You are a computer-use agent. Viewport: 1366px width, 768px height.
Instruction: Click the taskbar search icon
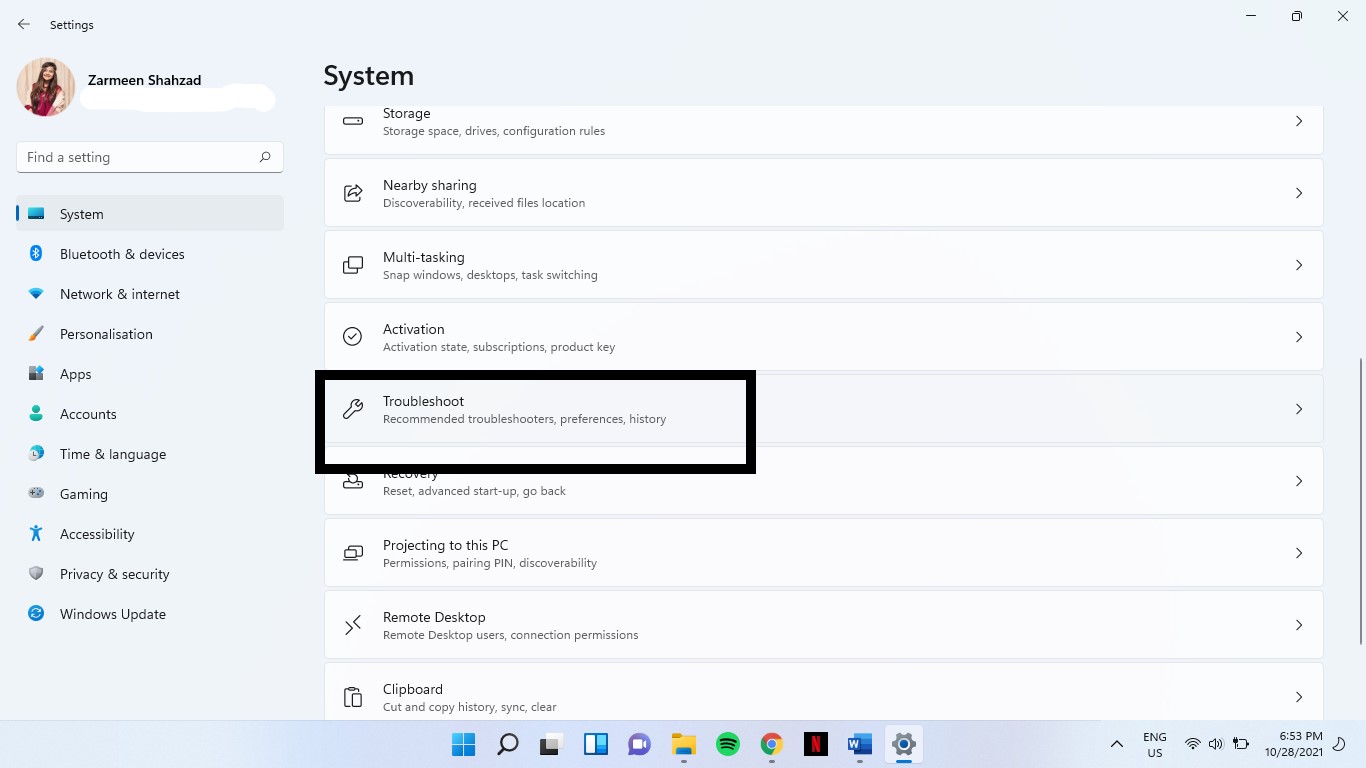(x=507, y=744)
